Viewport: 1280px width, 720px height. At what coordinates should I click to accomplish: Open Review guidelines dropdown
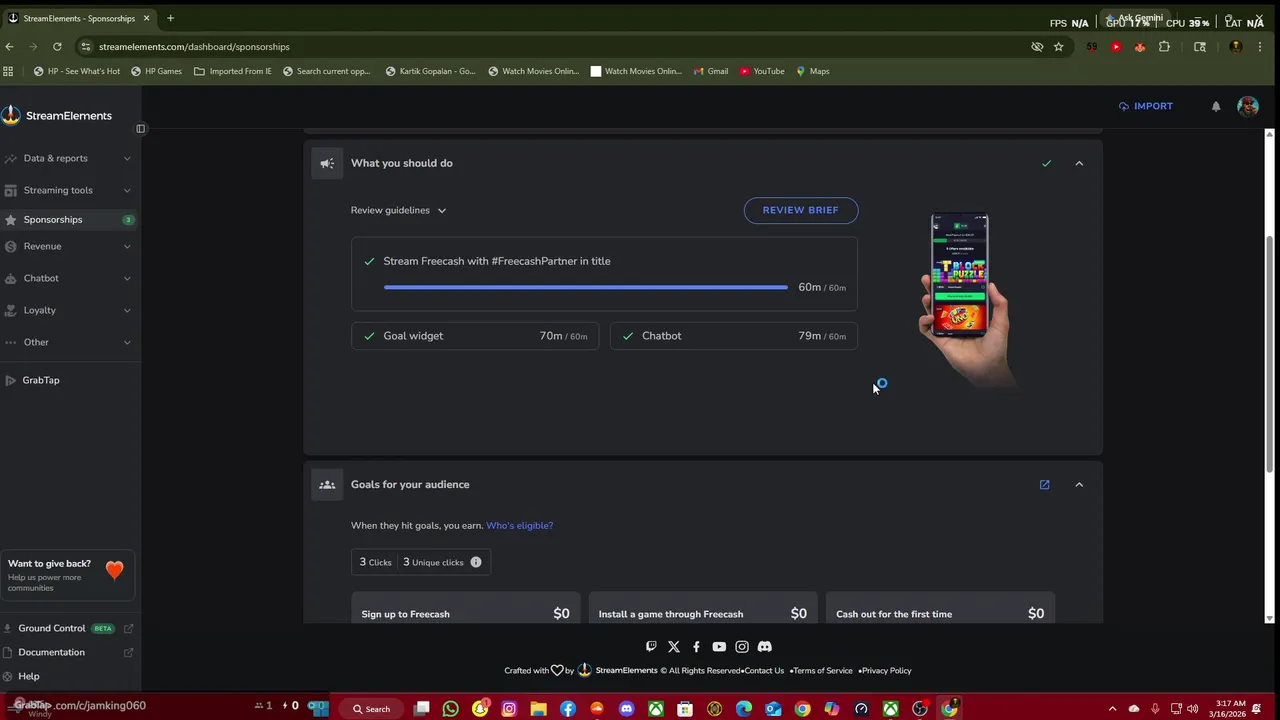click(398, 210)
